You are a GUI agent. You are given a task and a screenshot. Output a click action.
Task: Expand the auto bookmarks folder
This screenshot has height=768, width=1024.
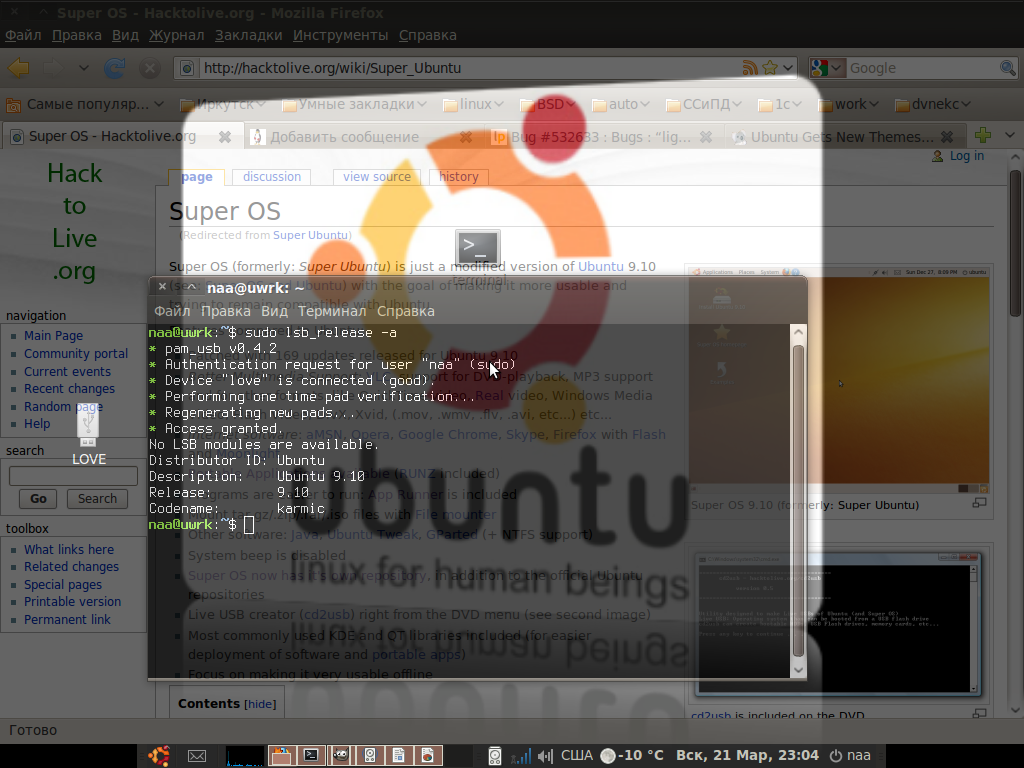coord(620,104)
